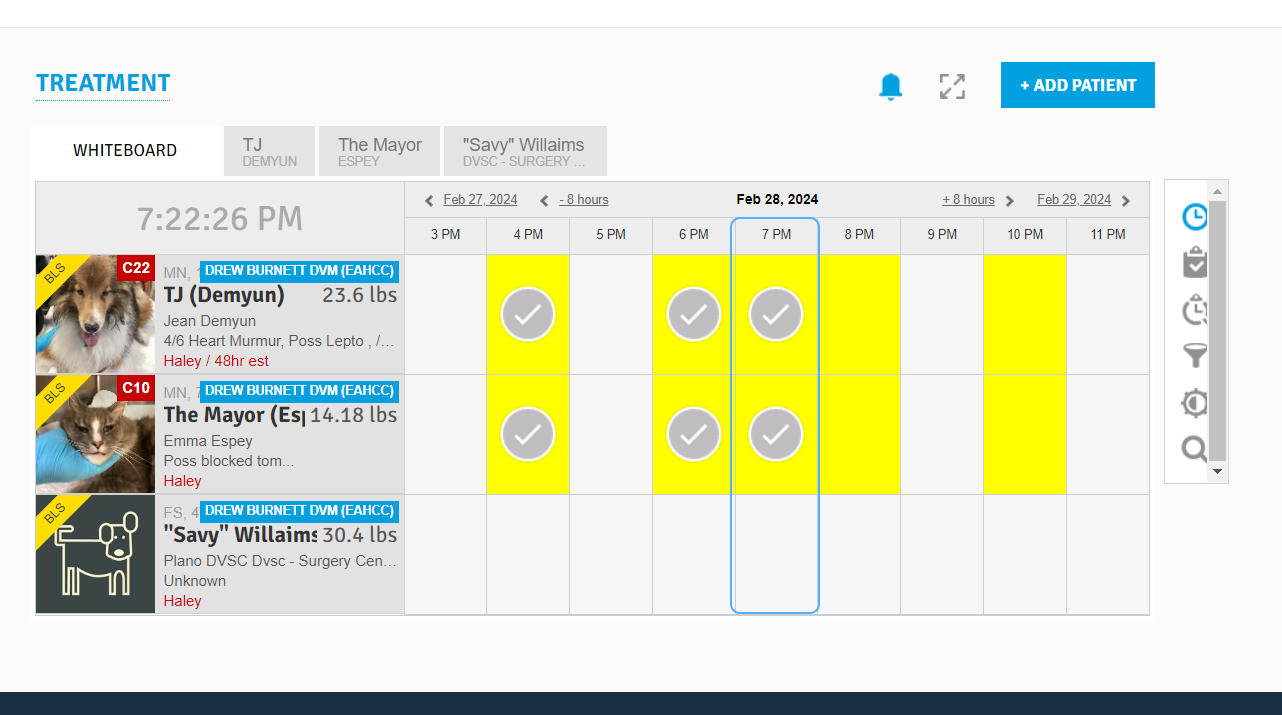Viewport: 1282px width, 715px height.
Task: Click TJ's empty yellow 10 PM treatment cell
Action: [x=1024, y=314]
